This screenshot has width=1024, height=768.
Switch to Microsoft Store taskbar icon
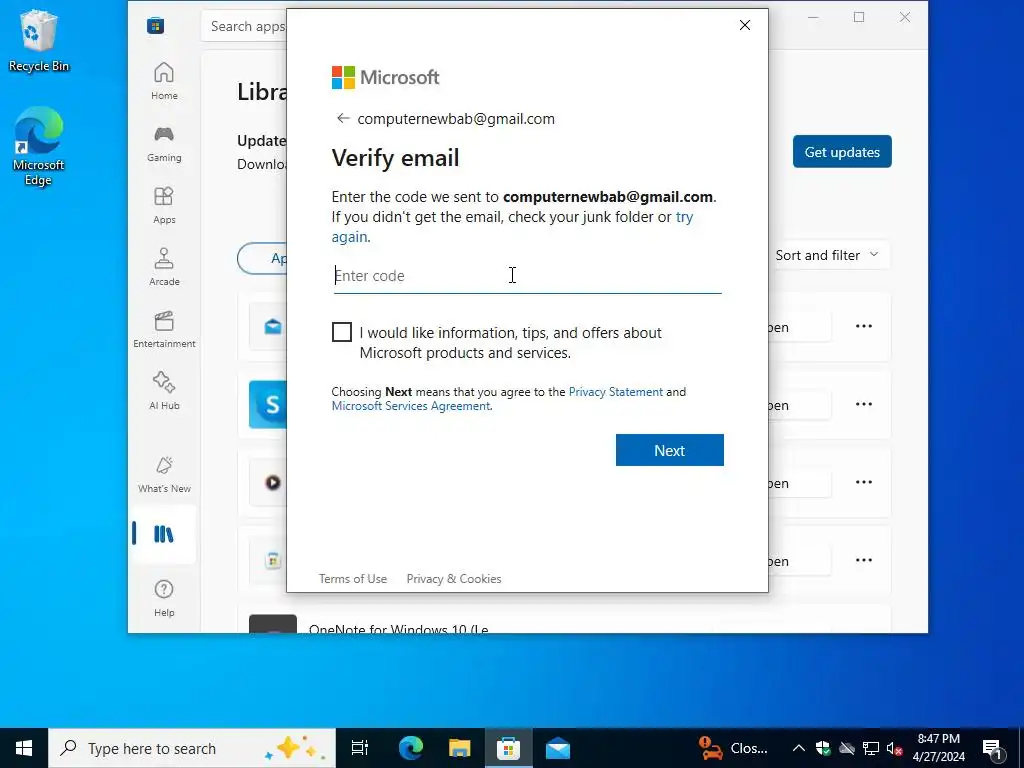click(509, 748)
